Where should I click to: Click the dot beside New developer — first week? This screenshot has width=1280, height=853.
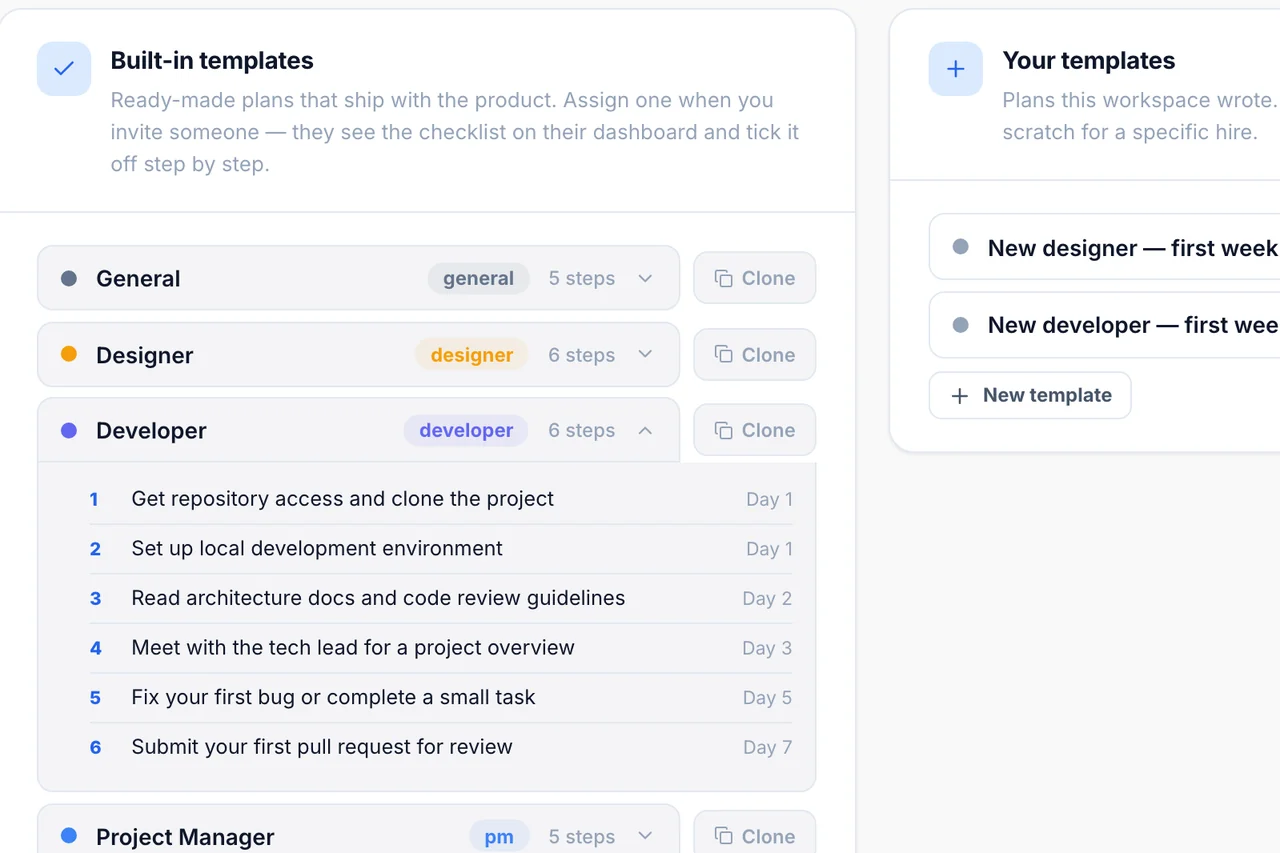[961, 324]
